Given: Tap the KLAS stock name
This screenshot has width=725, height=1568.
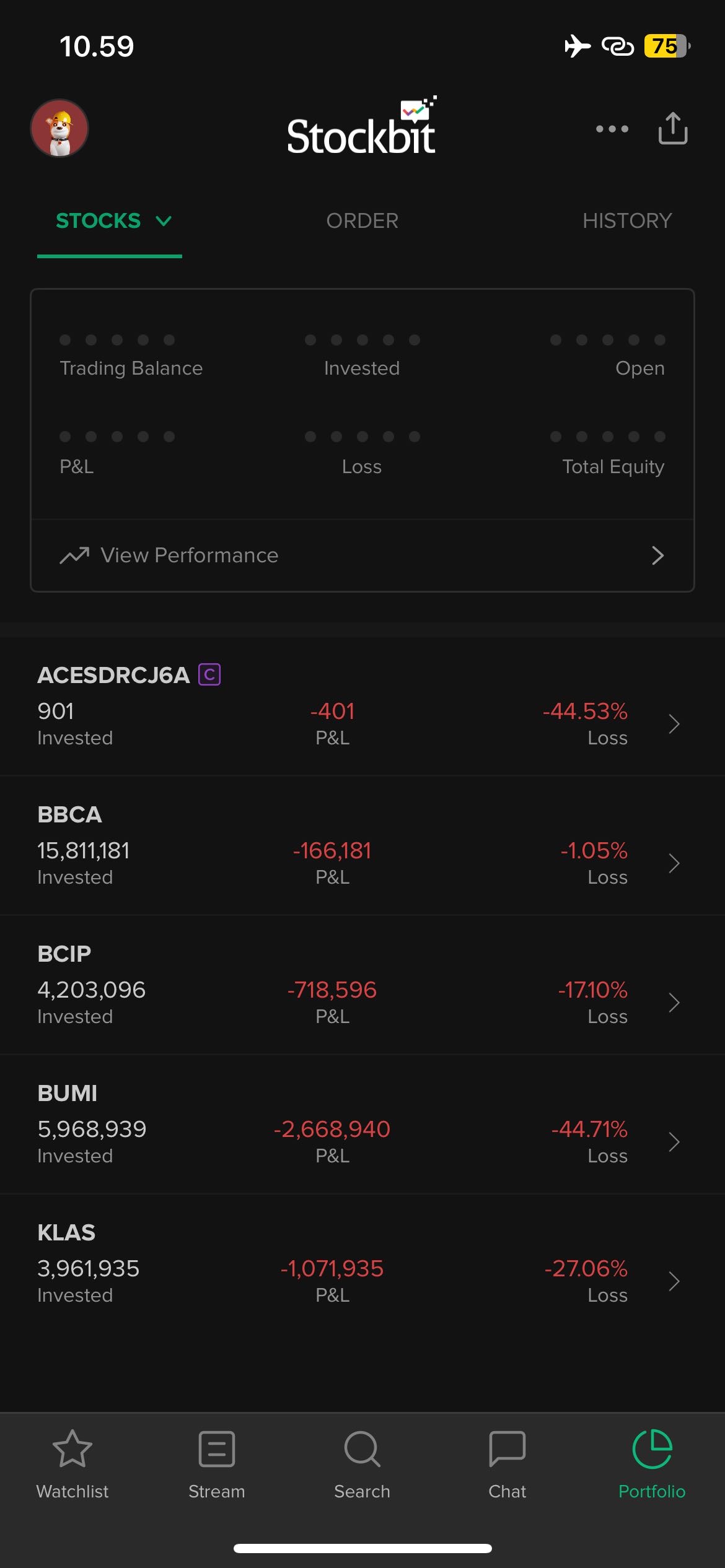Looking at the screenshot, I should pos(66,1232).
